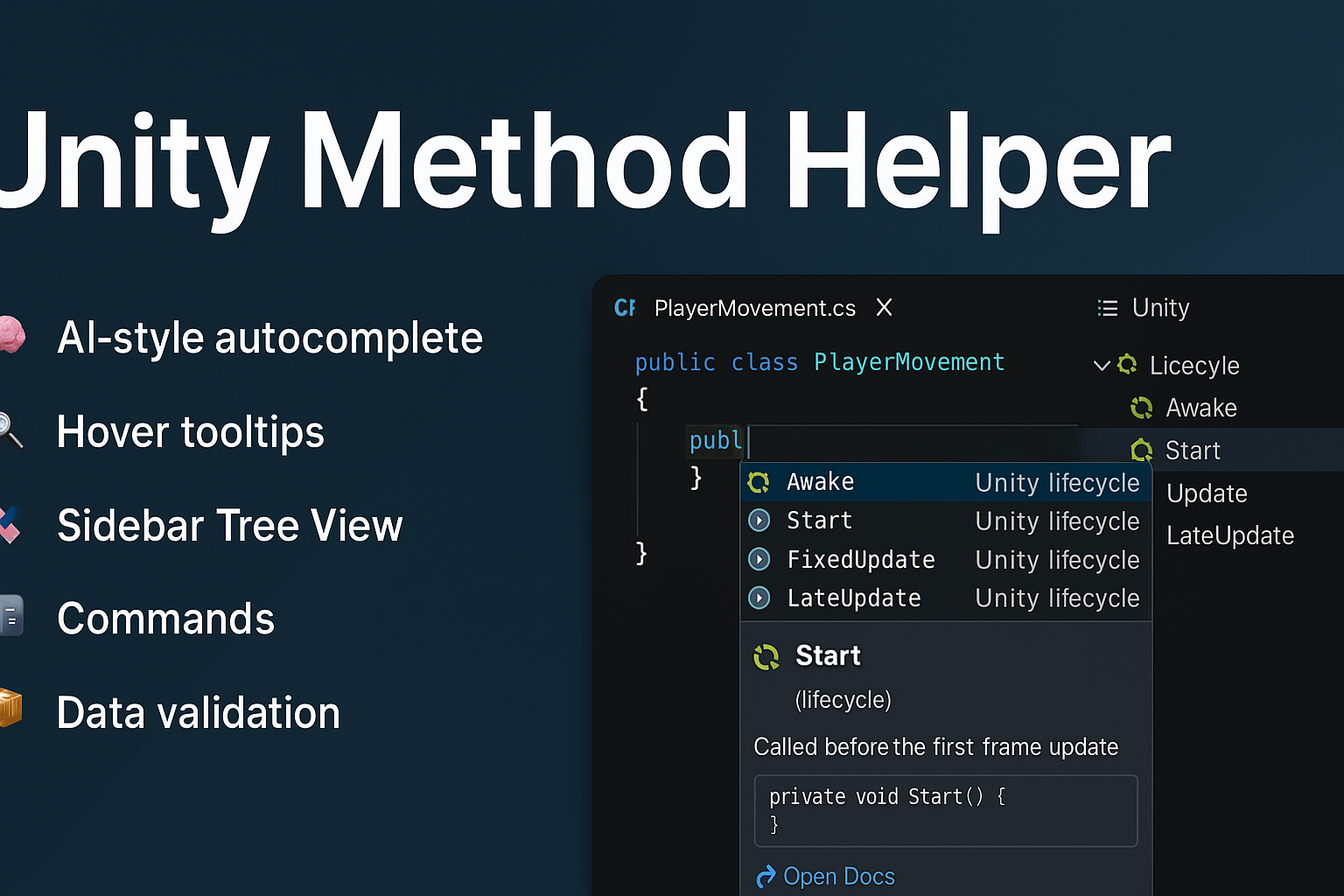Select Start in the Unity sidebar tree

pyautogui.click(x=1193, y=451)
